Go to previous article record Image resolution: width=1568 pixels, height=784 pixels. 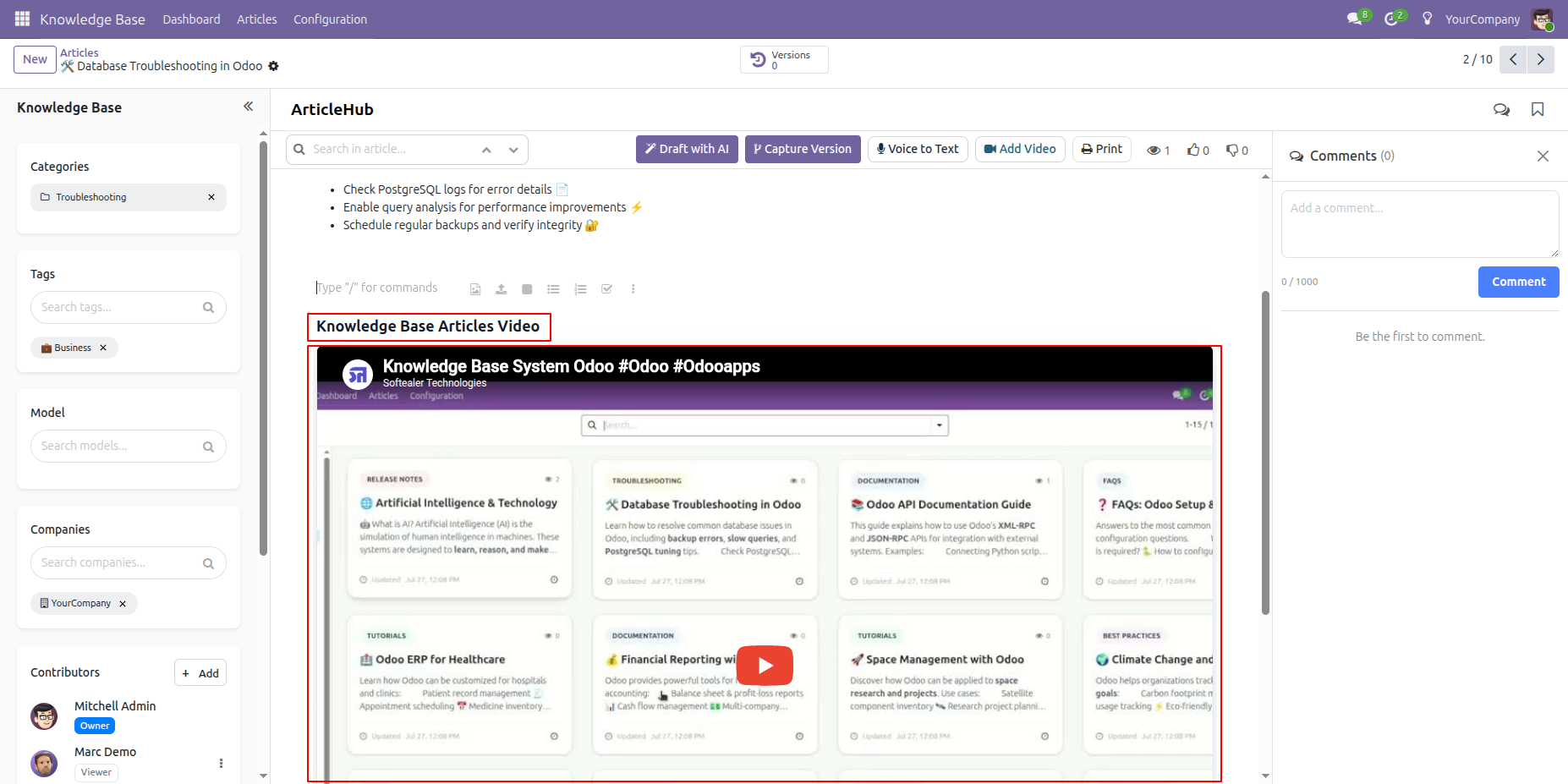1513,59
